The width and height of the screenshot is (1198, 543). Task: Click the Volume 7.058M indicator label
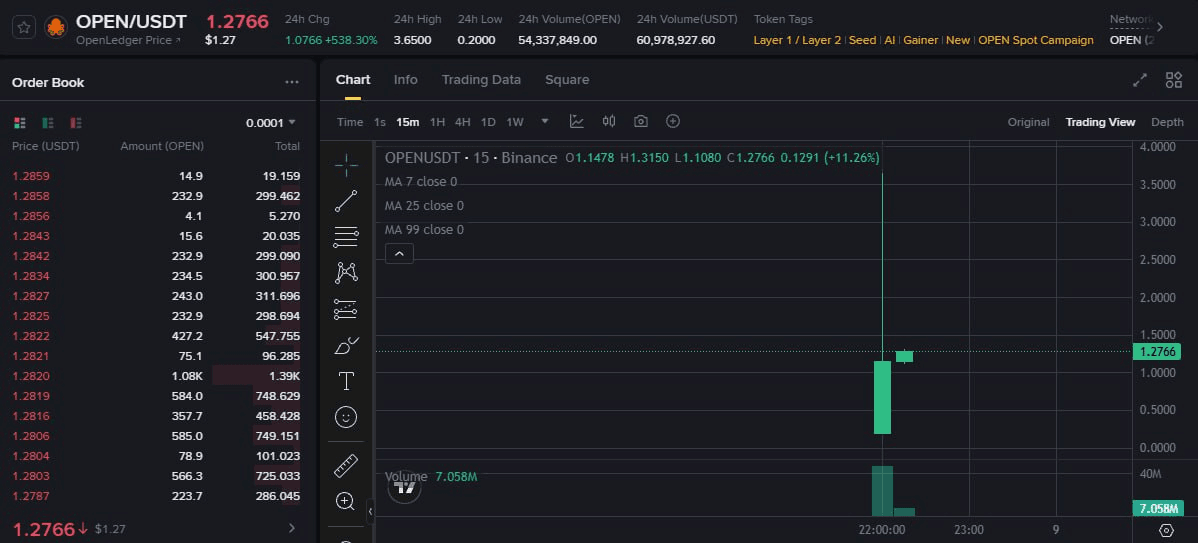(x=431, y=477)
